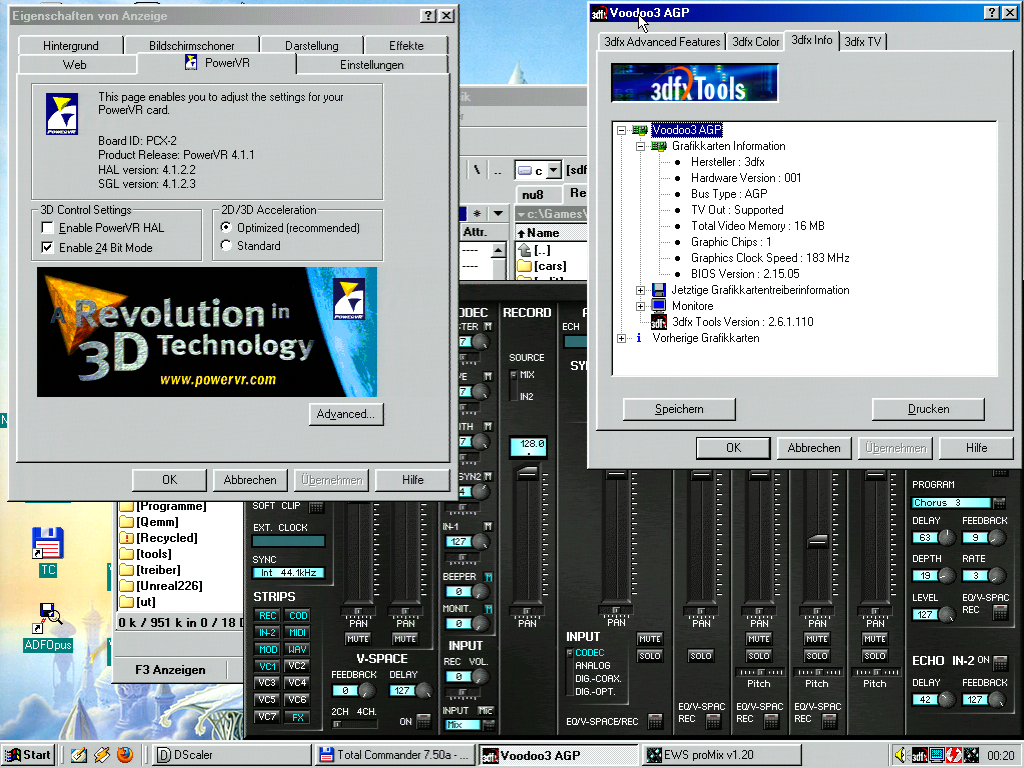Select the Optimized (recommended) acceleration option
Viewport: 1024px width, 768px height.
coord(226,227)
